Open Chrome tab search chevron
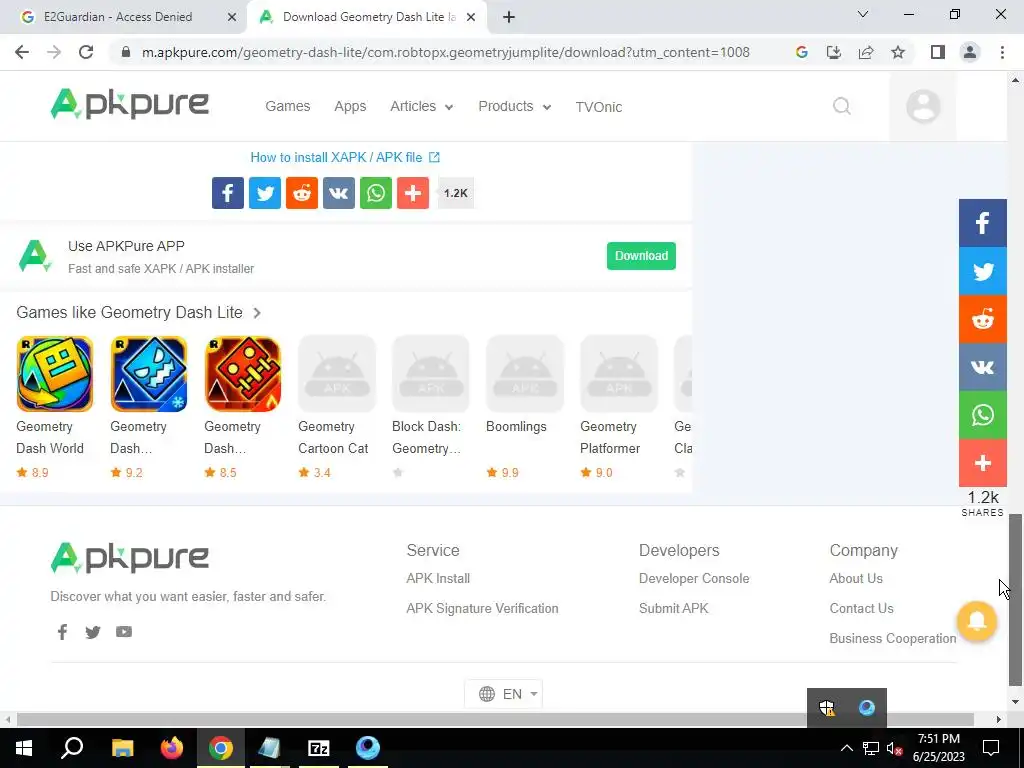 pos(863,14)
